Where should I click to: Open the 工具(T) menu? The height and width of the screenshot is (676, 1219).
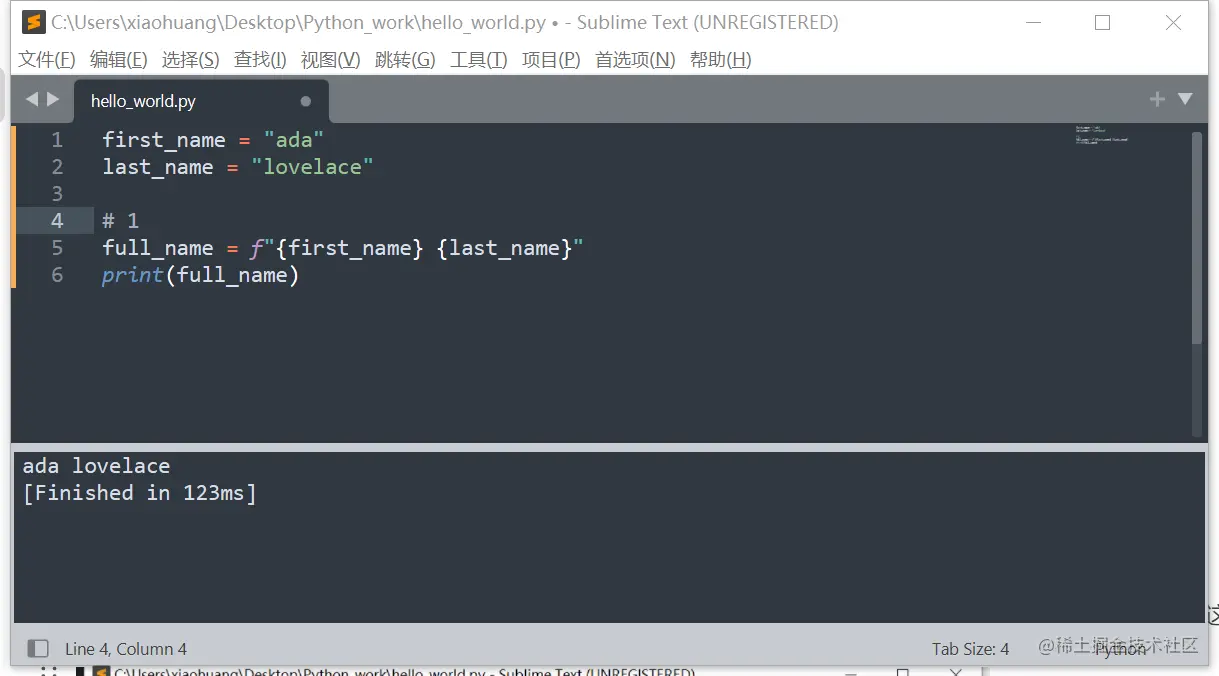pyautogui.click(x=479, y=60)
